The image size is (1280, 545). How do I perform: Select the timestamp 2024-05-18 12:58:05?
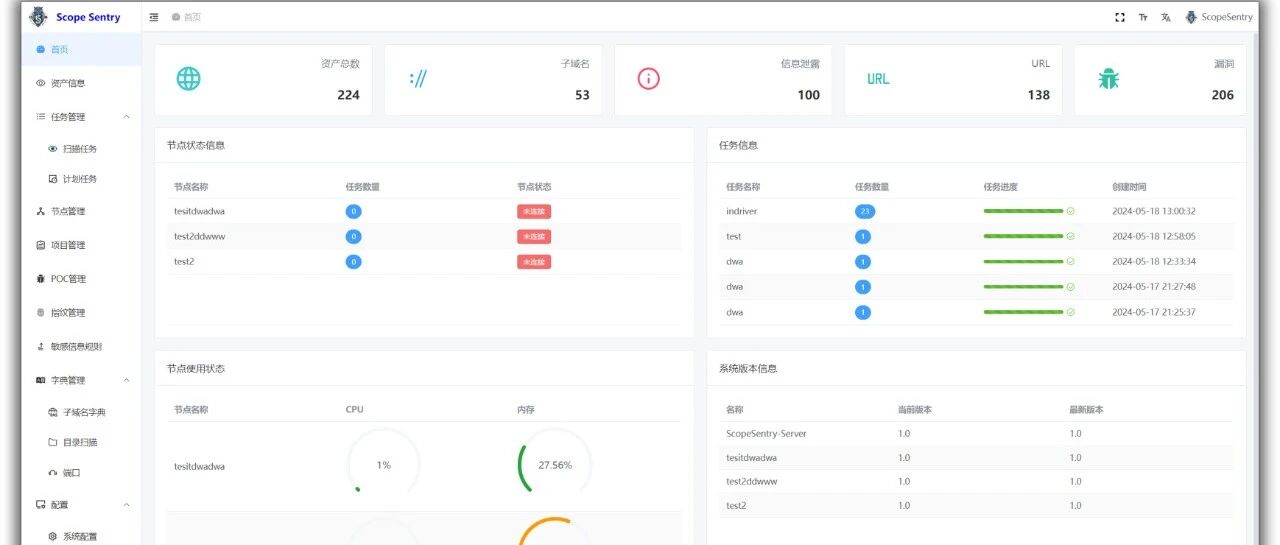(1154, 237)
